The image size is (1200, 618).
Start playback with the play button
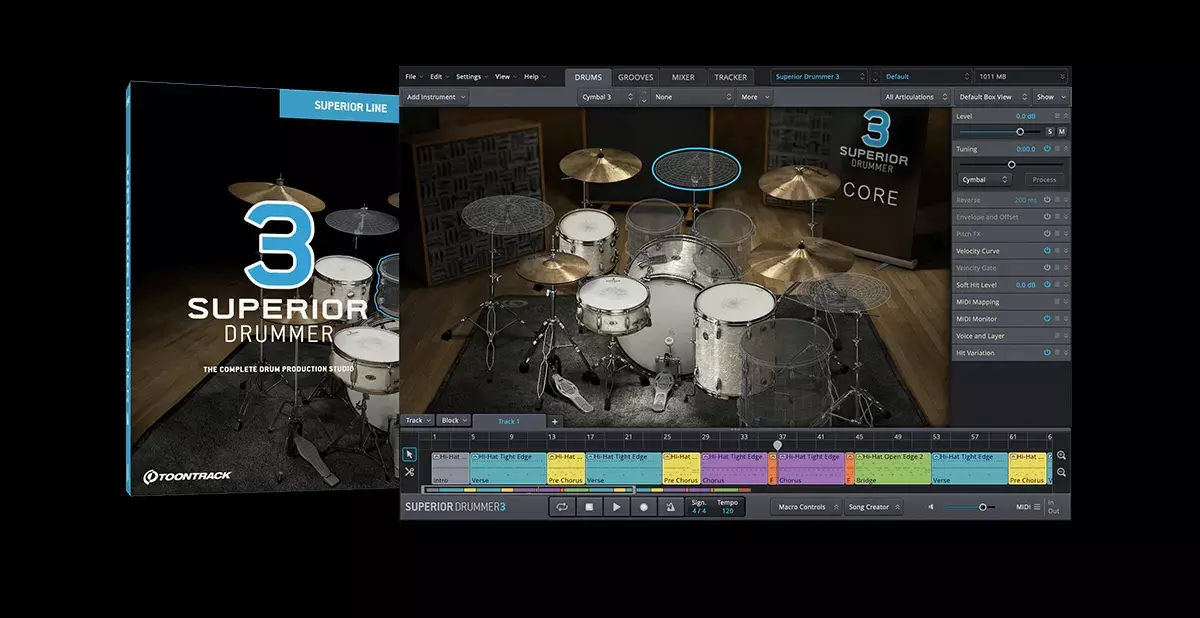tap(616, 507)
